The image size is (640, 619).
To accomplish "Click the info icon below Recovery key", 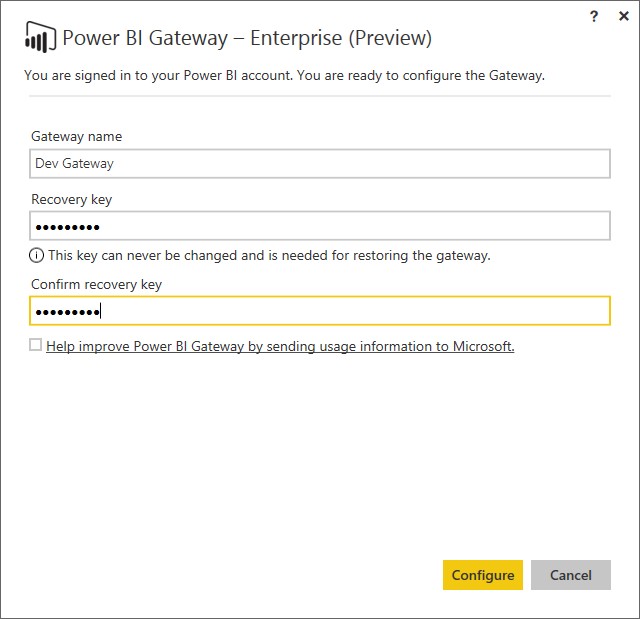I will click(36, 255).
